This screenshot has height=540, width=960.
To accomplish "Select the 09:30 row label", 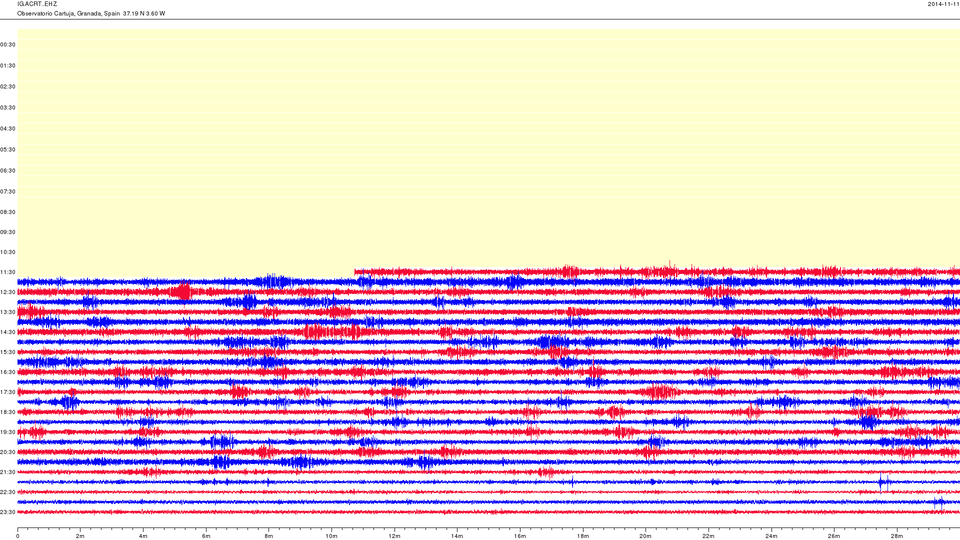I will click(x=8, y=232).
